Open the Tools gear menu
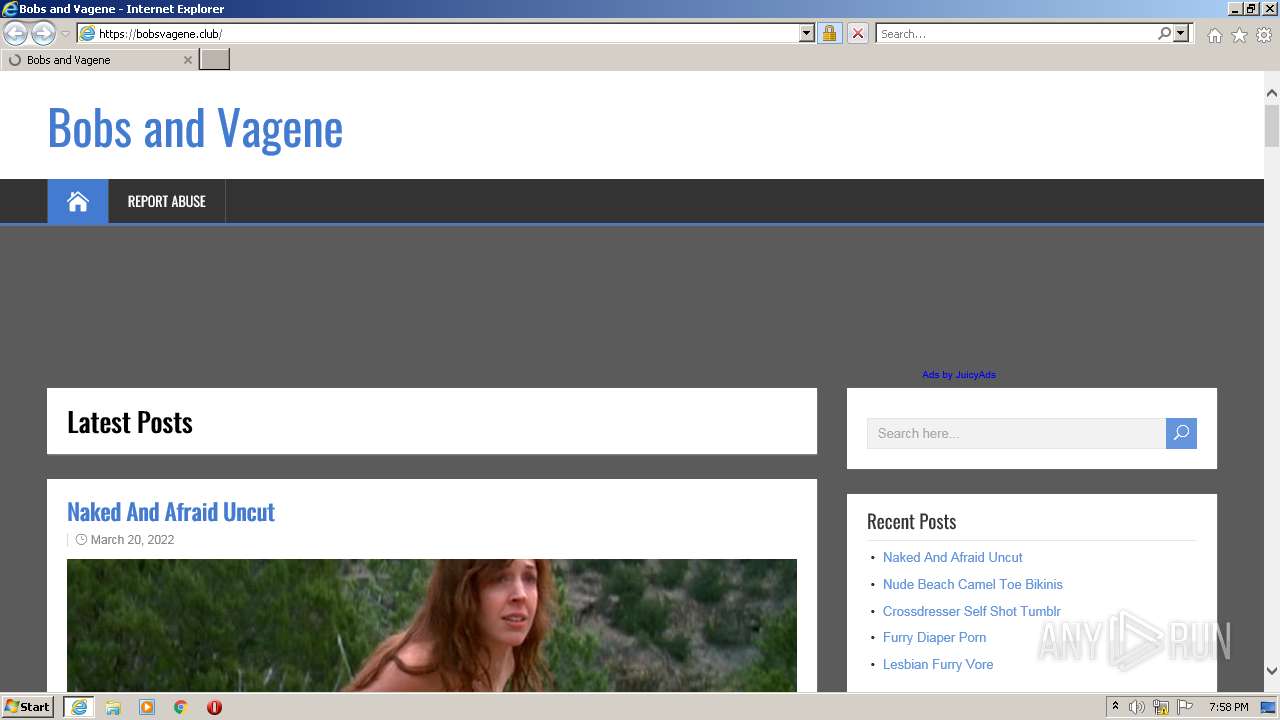Viewport: 1280px width, 720px height. point(1264,35)
